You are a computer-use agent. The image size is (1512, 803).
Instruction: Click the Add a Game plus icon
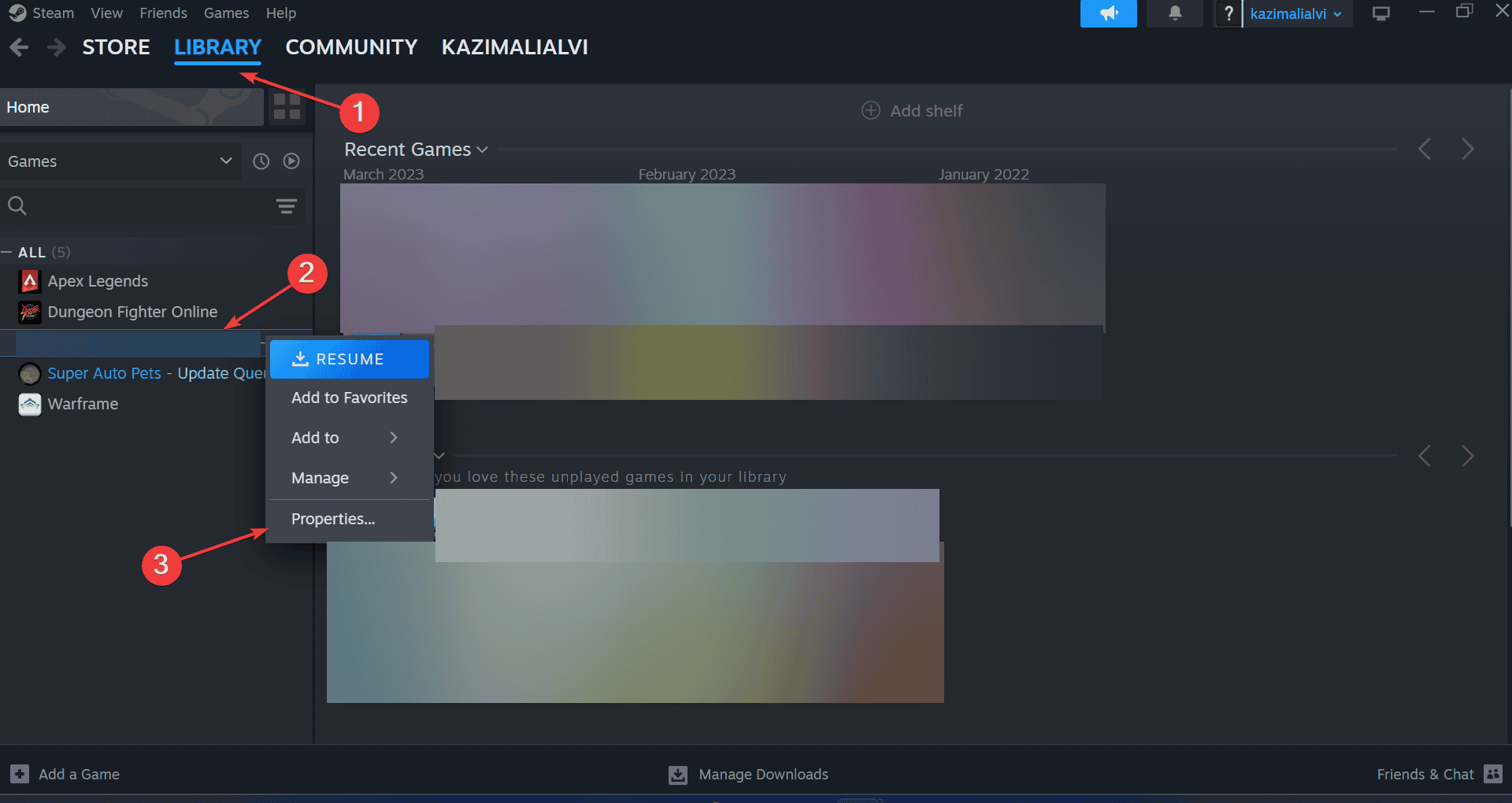[20, 774]
